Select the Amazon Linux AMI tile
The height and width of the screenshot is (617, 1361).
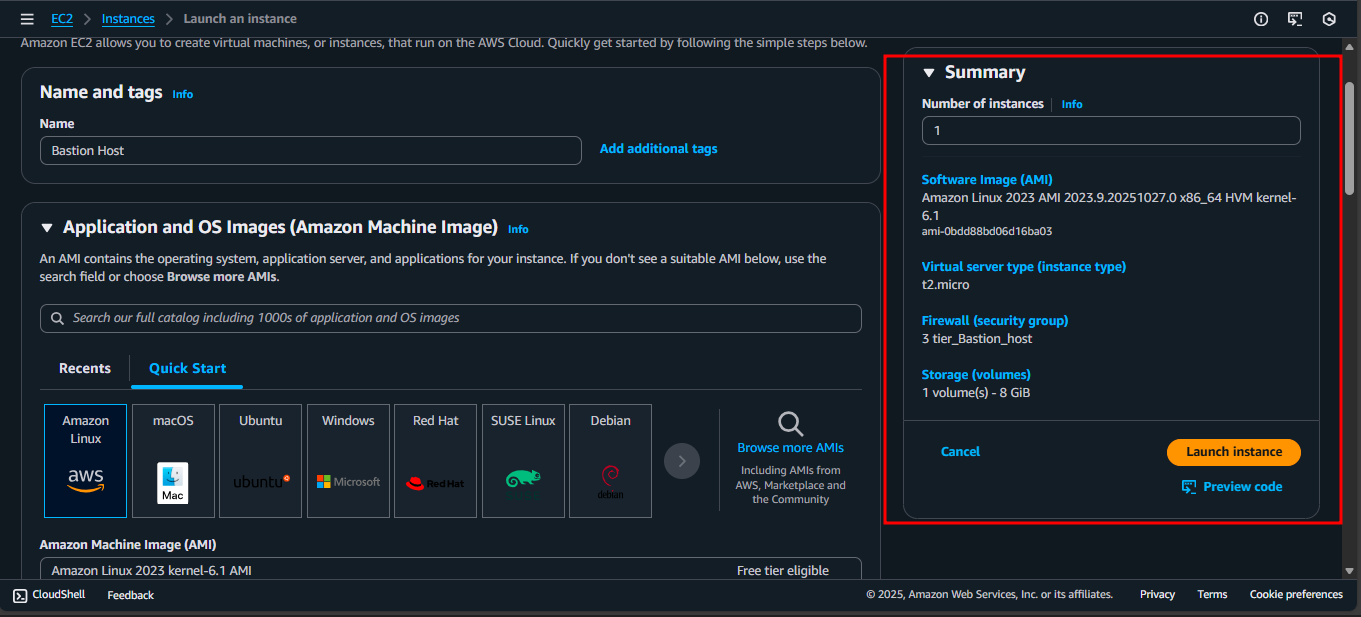tap(86, 461)
